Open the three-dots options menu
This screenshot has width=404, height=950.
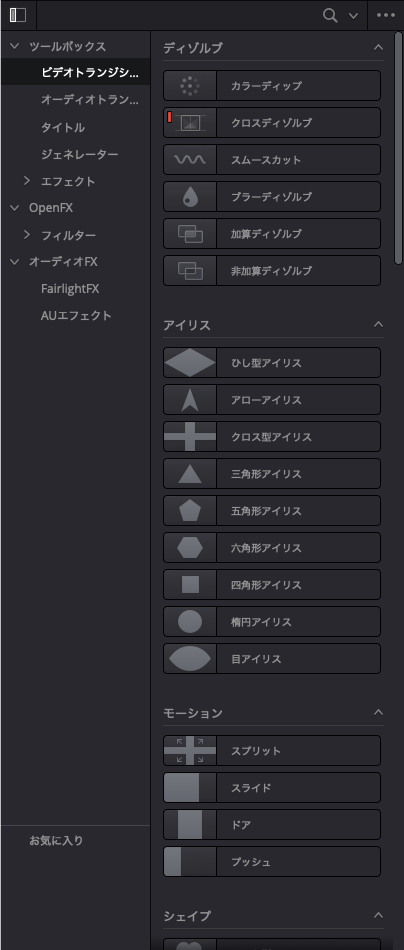point(386,15)
